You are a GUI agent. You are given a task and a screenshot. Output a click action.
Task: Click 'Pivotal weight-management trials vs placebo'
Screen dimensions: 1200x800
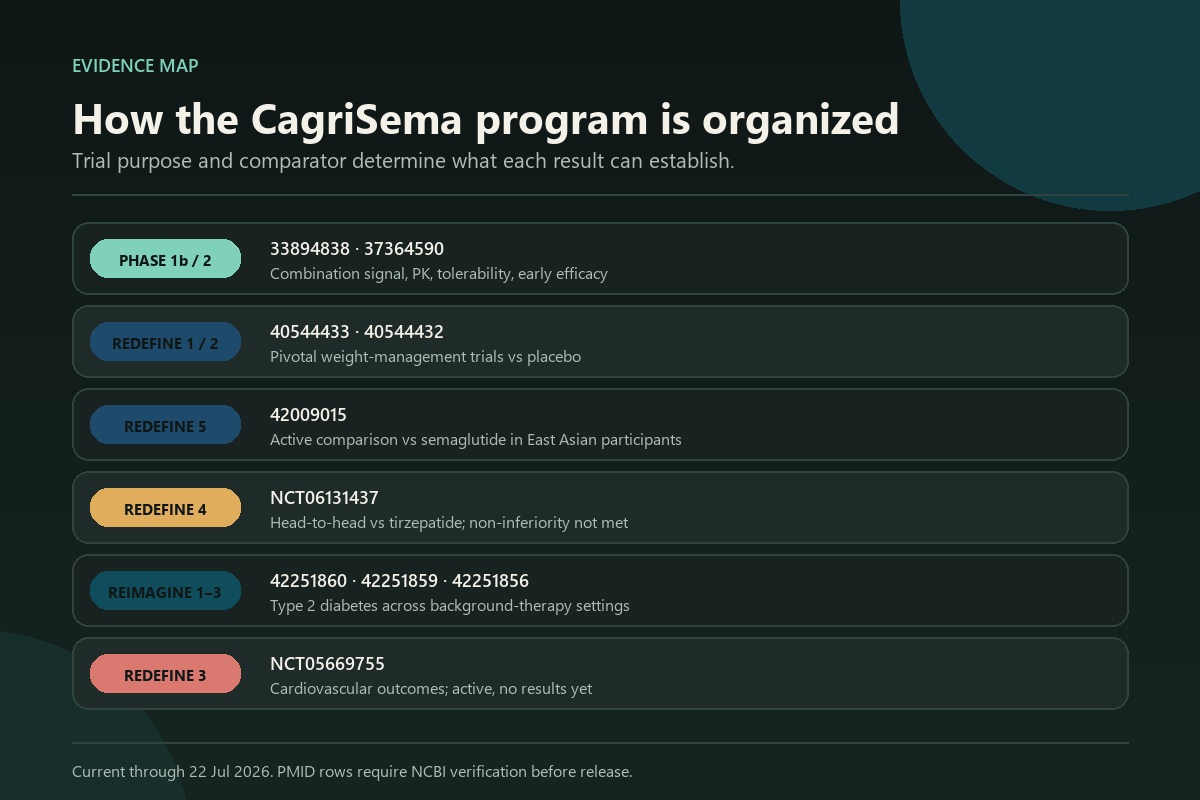(425, 357)
